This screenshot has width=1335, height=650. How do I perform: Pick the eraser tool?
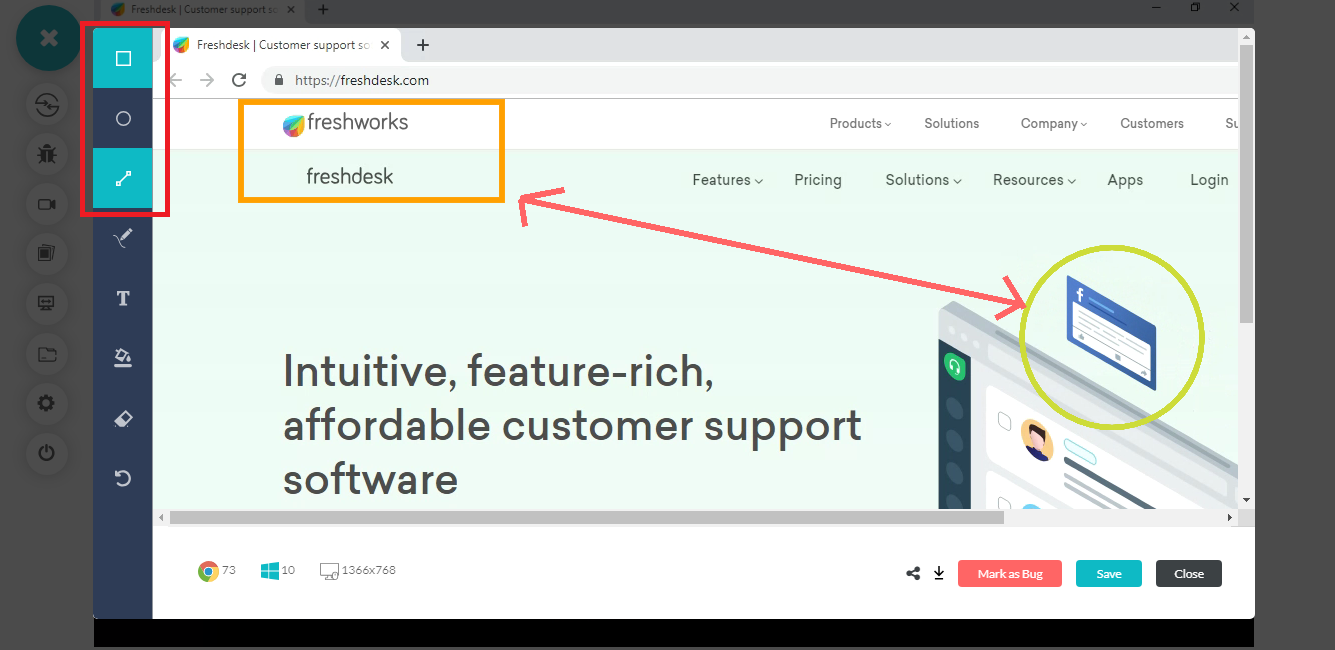(x=123, y=419)
